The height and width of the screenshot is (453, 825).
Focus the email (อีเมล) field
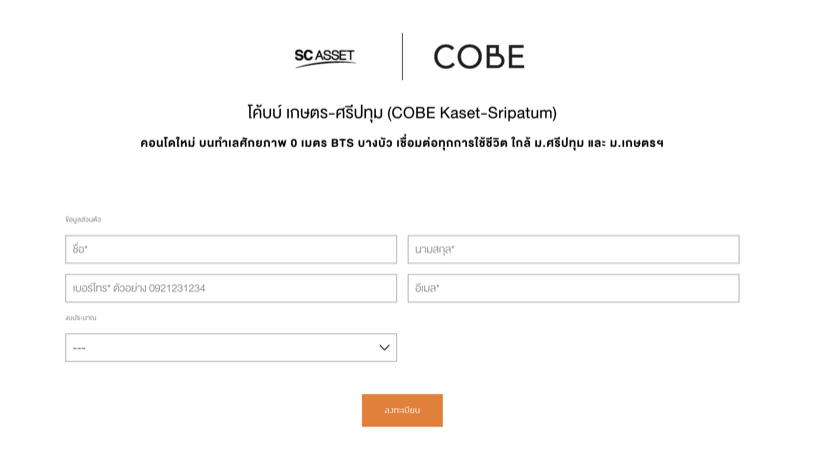click(574, 288)
